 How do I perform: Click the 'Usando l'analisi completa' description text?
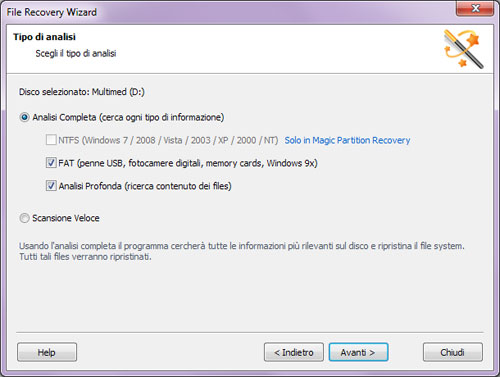click(242, 251)
